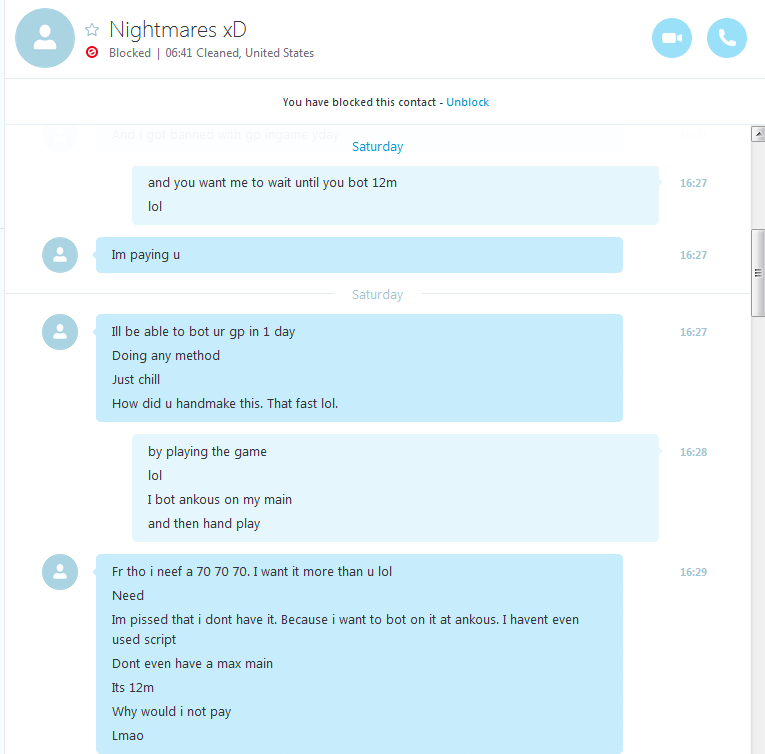Select the "Im paying u" message bubble
The width and height of the screenshot is (765, 754).
coord(359,255)
